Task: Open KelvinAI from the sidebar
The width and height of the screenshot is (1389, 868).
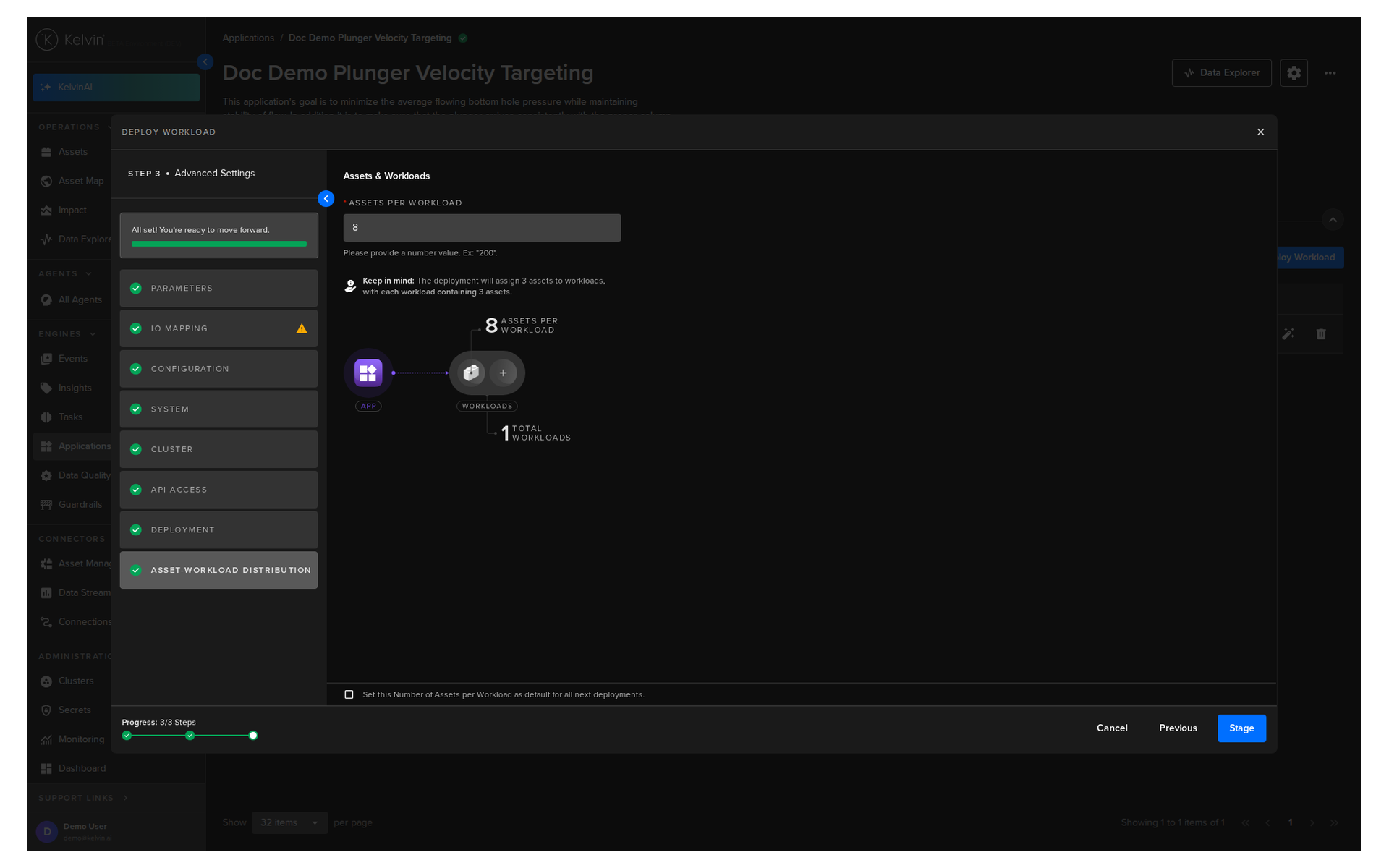Action: pos(116,87)
